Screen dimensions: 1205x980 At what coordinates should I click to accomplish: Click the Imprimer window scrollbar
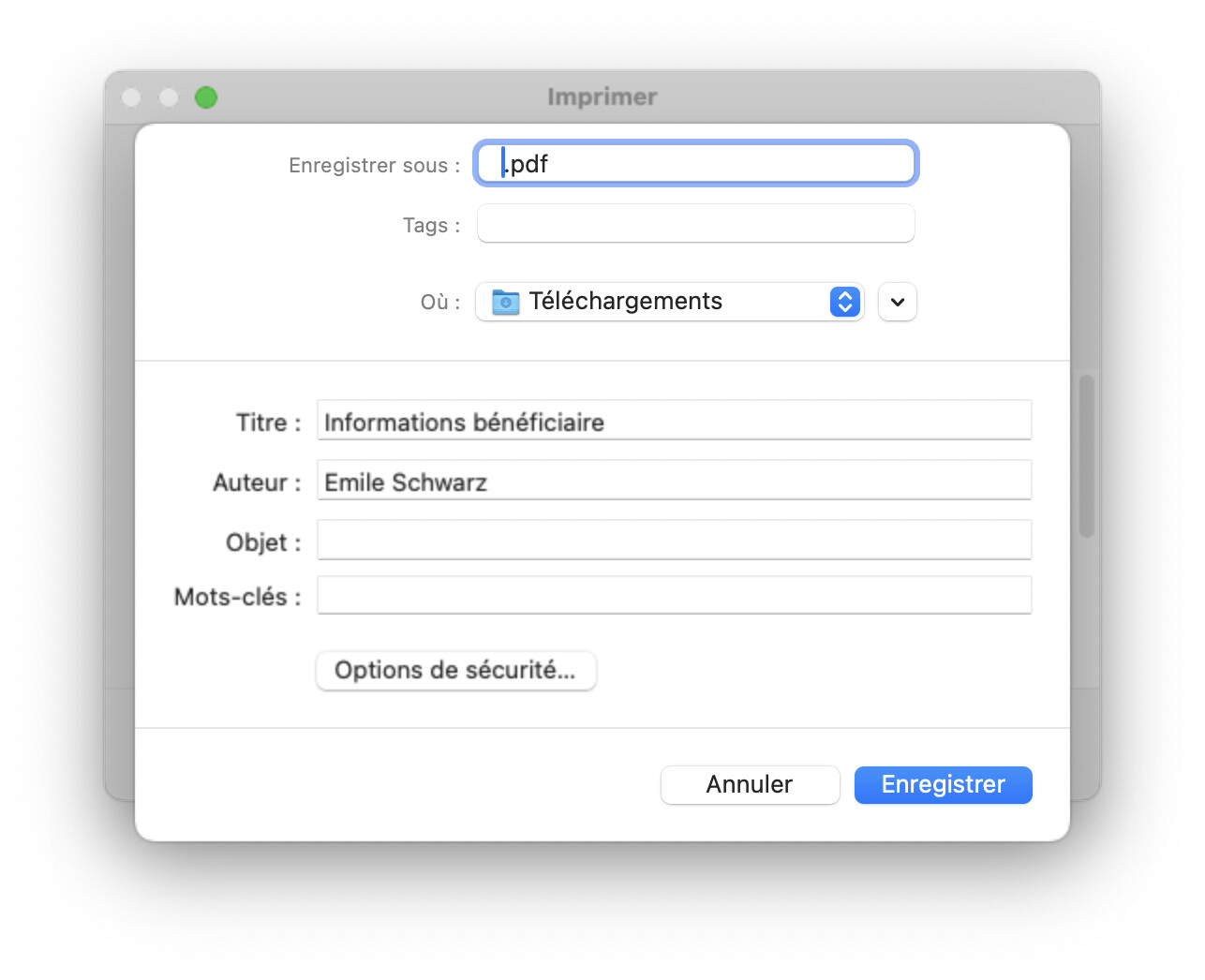(x=1087, y=456)
